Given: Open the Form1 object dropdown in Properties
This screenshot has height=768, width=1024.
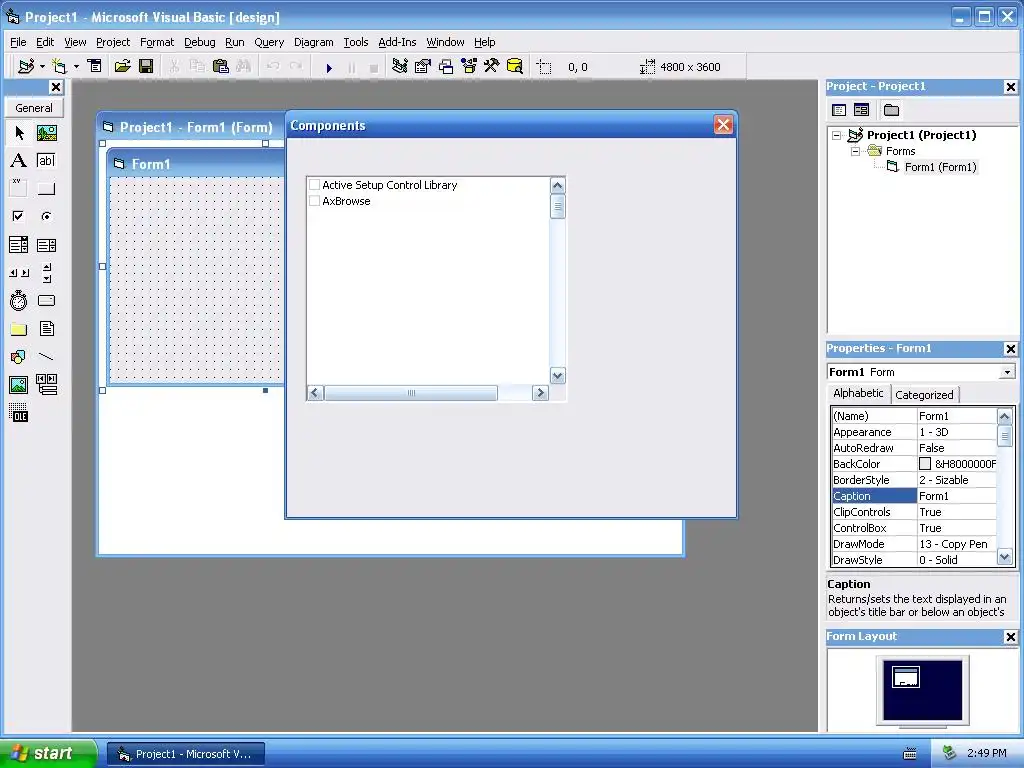Looking at the screenshot, I should [x=1007, y=372].
